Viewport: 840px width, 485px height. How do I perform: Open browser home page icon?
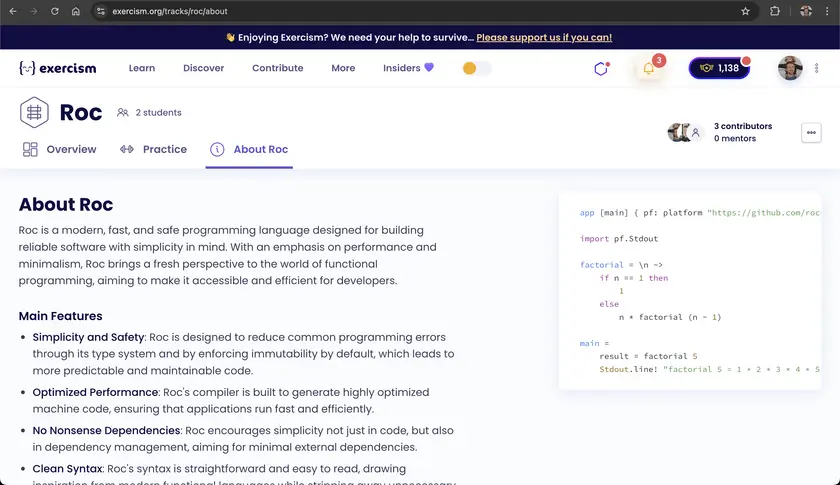point(76,11)
